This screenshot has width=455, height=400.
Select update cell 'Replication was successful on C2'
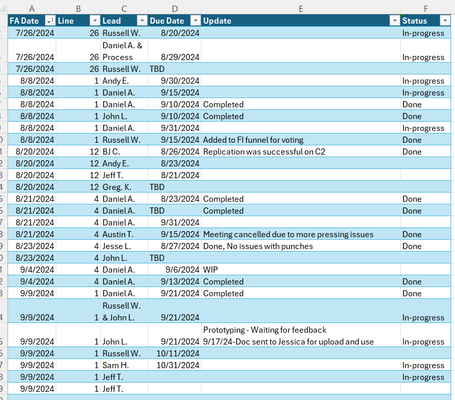tap(301, 152)
